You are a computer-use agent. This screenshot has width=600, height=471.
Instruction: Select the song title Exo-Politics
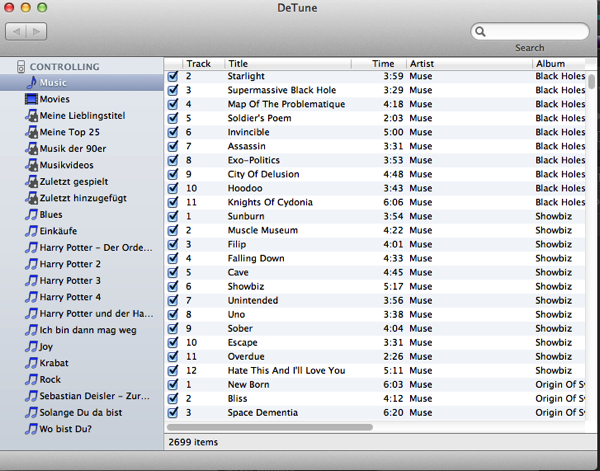[x=254, y=160]
